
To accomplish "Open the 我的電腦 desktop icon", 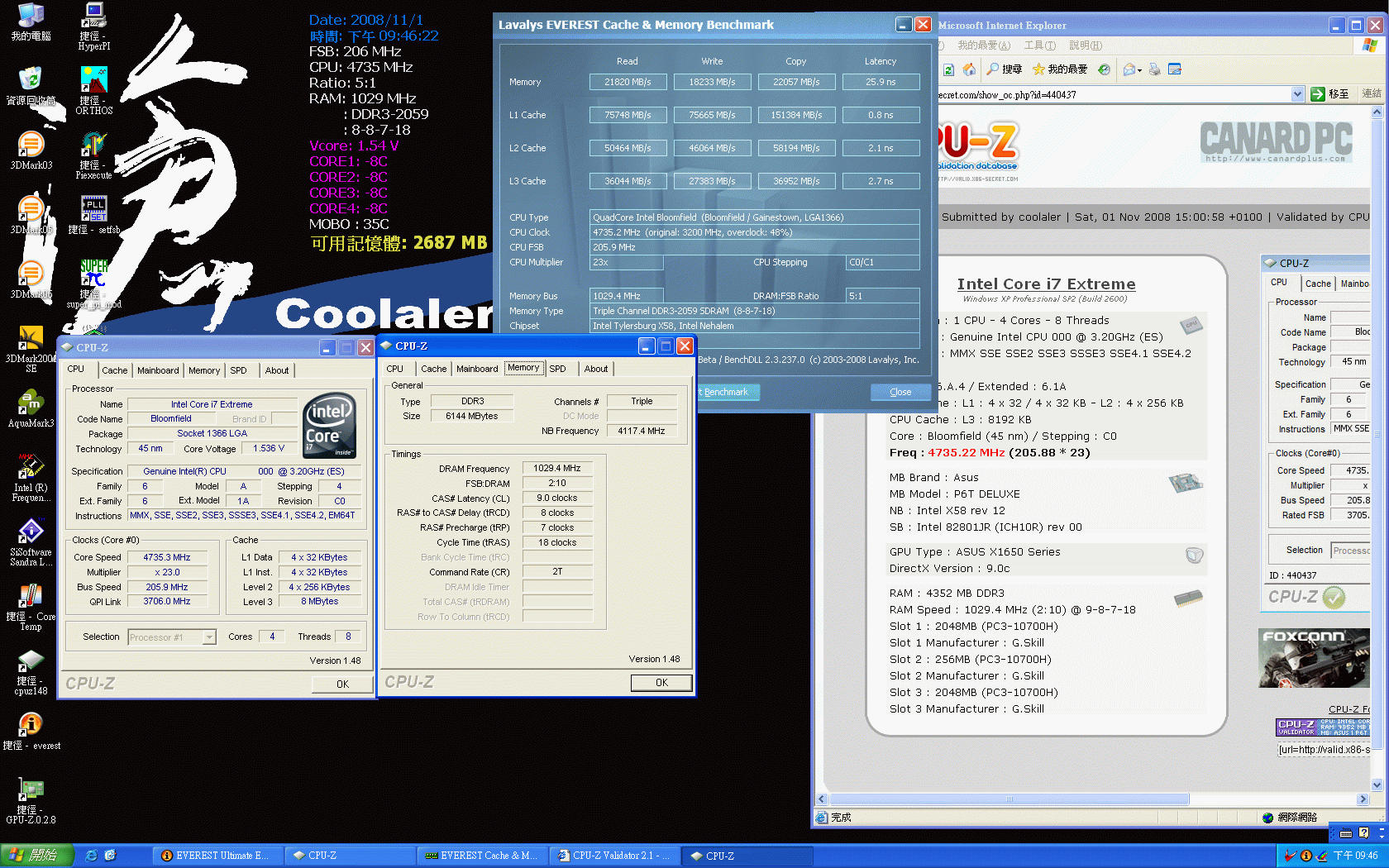I will [x=31, y=21].
